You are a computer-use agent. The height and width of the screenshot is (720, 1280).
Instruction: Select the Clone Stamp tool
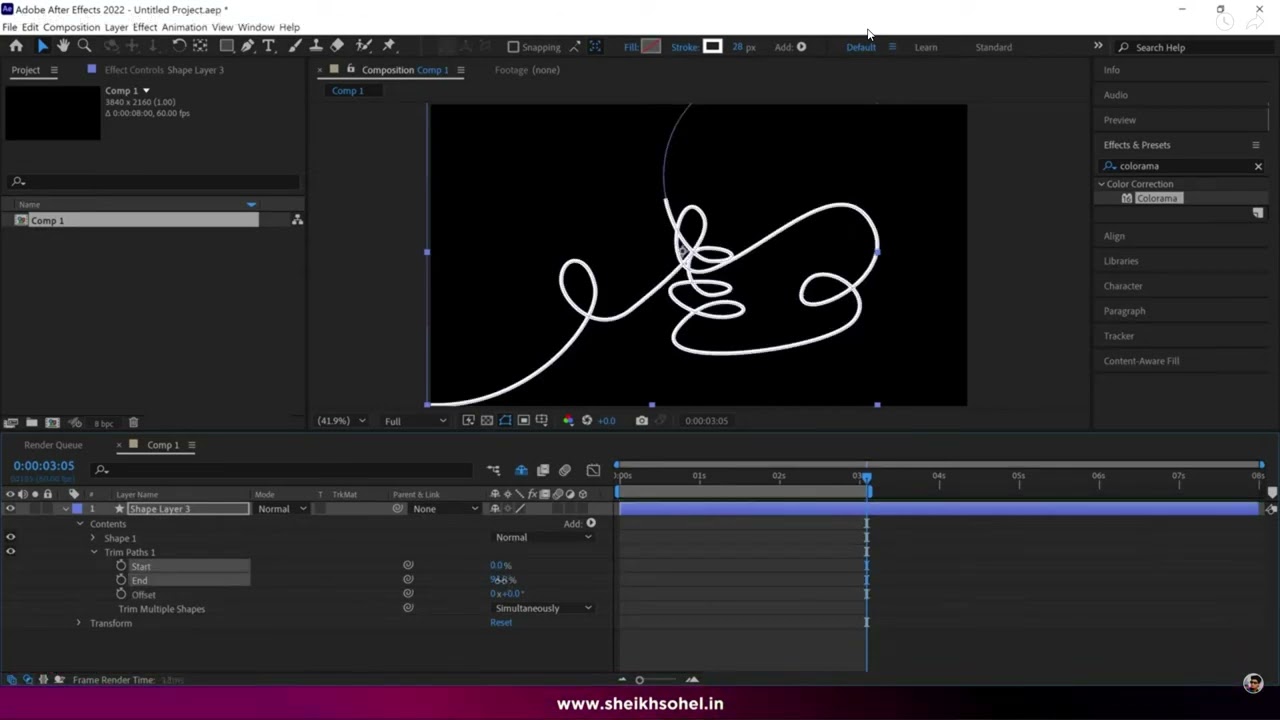(x=316, y=46)
